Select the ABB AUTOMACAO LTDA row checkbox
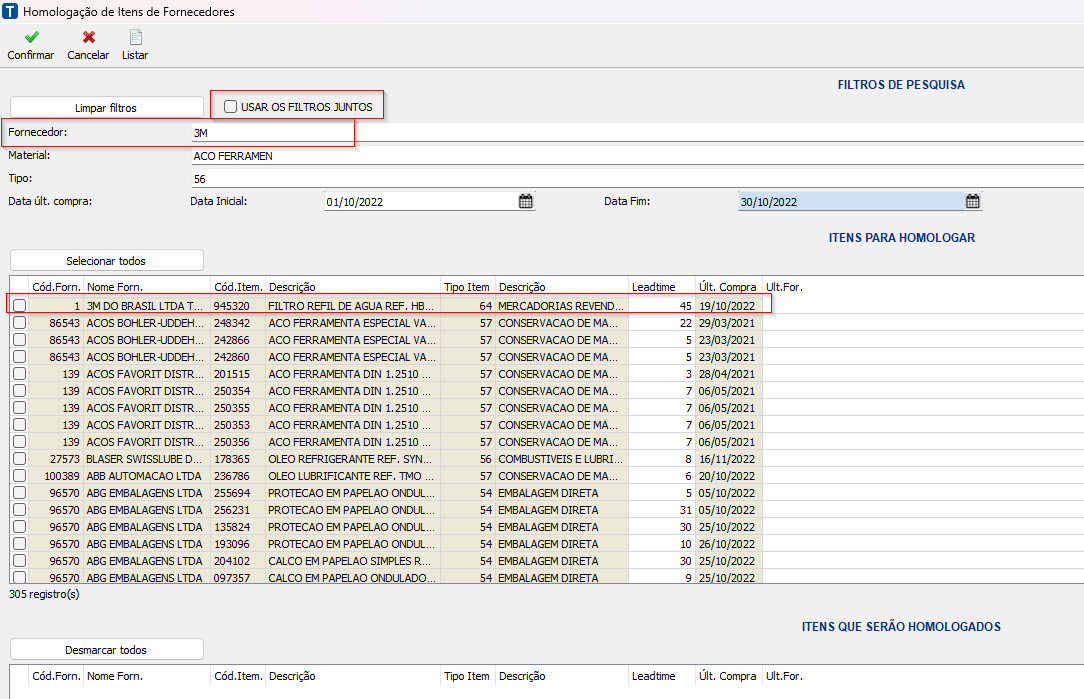Screen dimensions: 1084x699 point(19,475)
